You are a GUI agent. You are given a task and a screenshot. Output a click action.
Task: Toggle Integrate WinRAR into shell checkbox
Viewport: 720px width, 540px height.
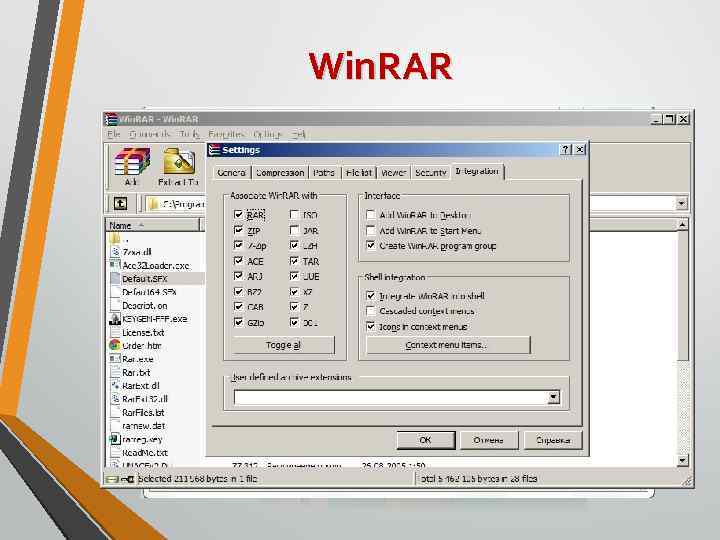coord(371,296)
